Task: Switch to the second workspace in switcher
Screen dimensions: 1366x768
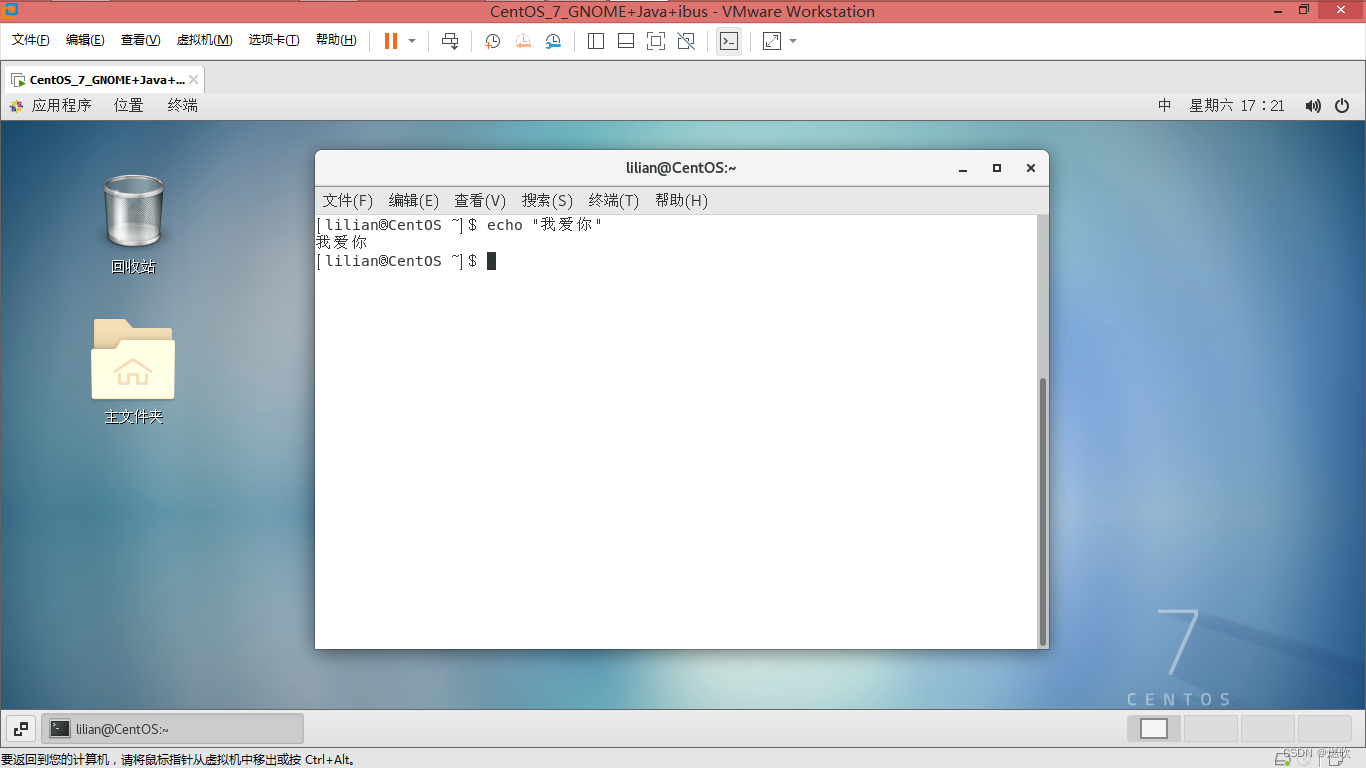Action: (1210, 728)
